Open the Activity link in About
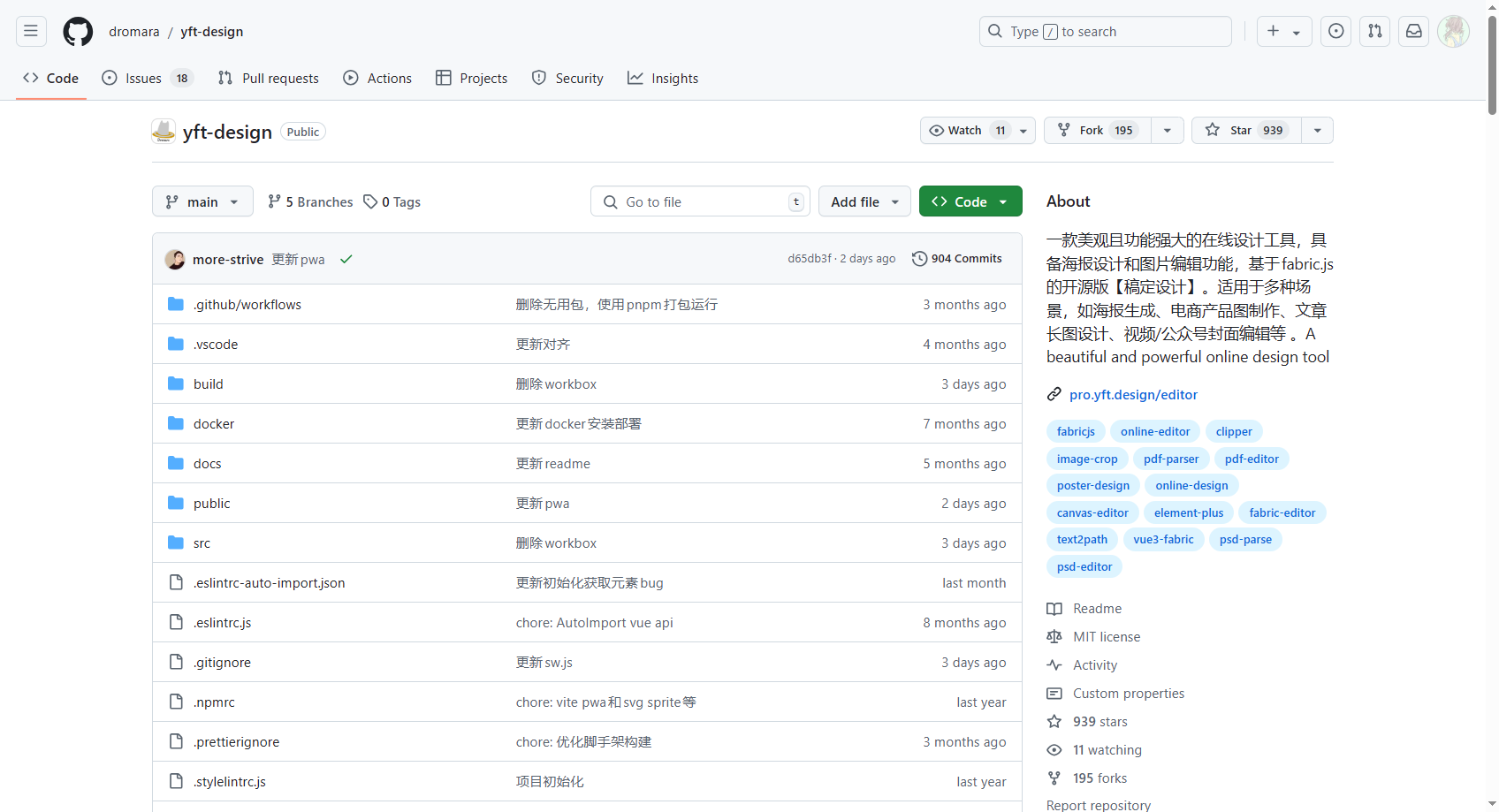Viewport: 1499px width, 812px height. 1095,664
